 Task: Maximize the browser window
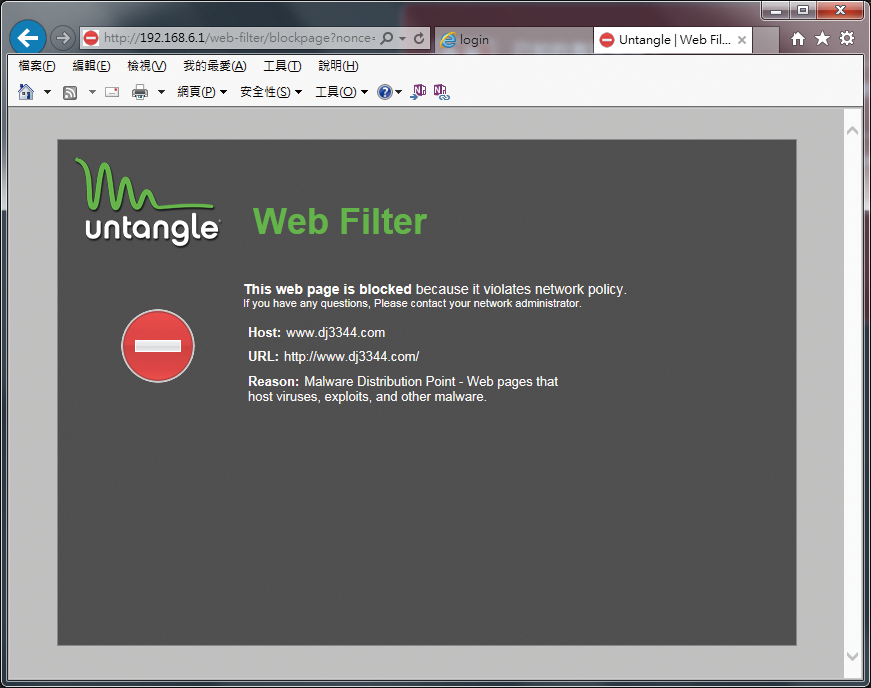coord(803,10)
